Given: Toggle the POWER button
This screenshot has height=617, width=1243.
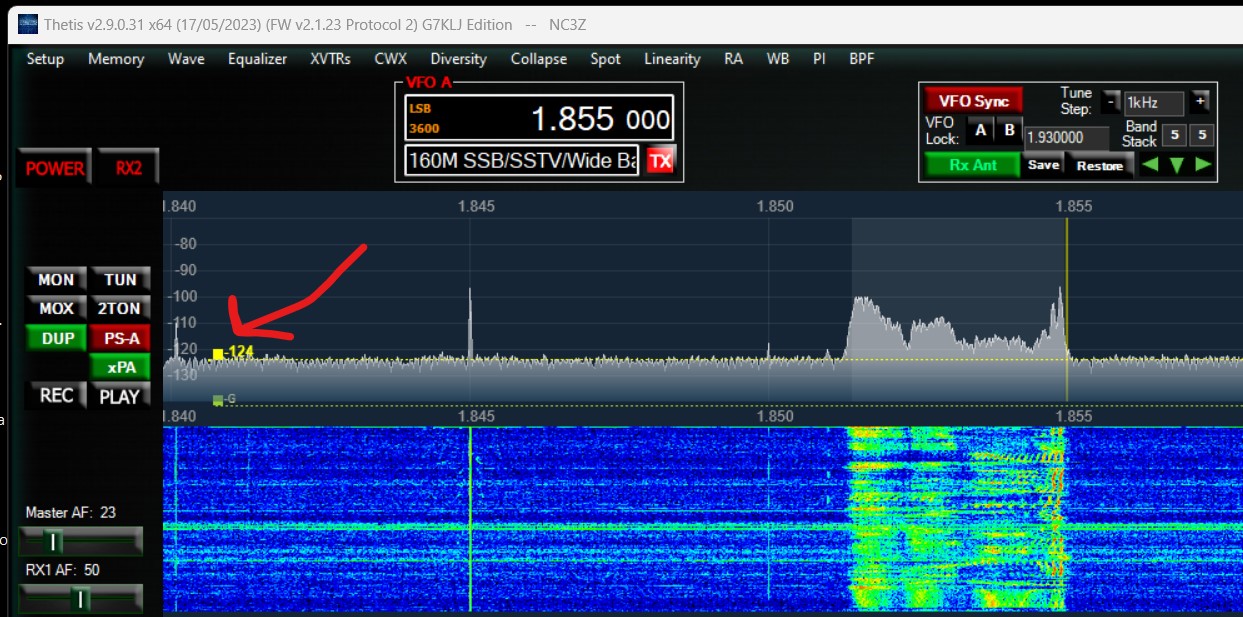Looking at the screenshot, I should click(55, 168).
